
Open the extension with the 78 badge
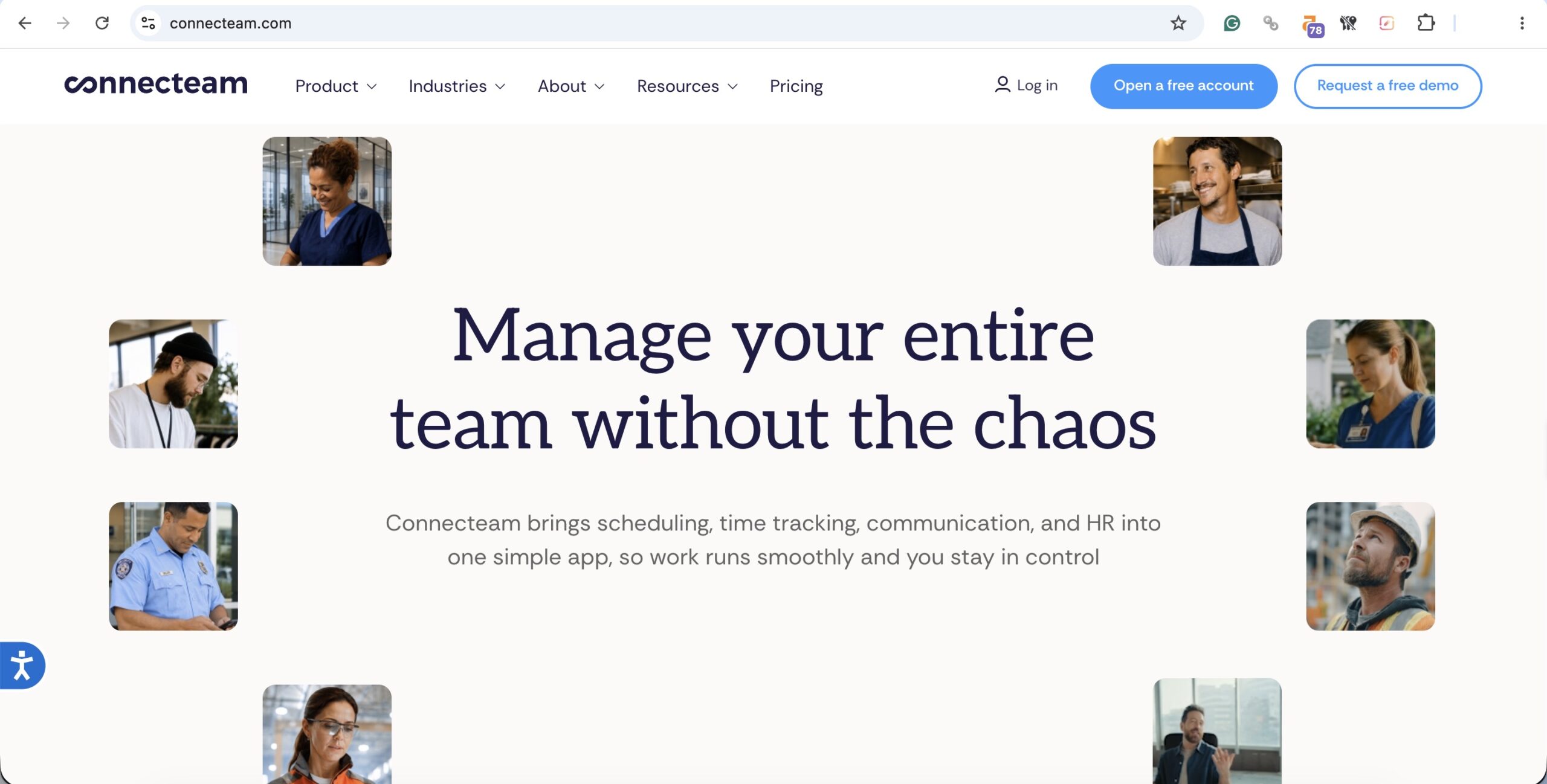(1312, 25)
